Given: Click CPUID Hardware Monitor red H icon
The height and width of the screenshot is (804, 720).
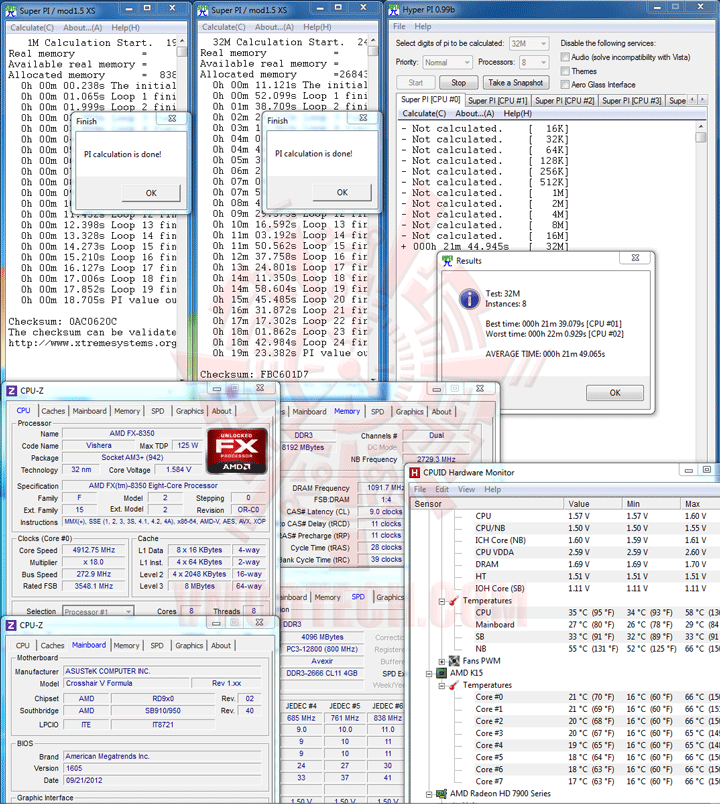Looking at the screenshot, I should click(415, 473).
